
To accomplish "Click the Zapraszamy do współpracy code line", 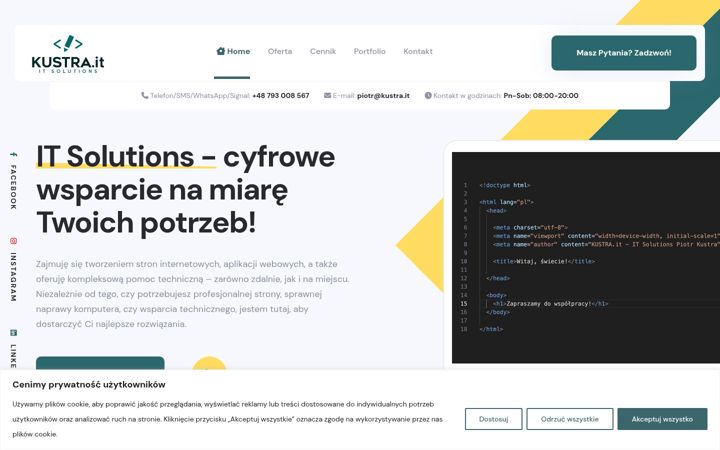I will [550, 304].
